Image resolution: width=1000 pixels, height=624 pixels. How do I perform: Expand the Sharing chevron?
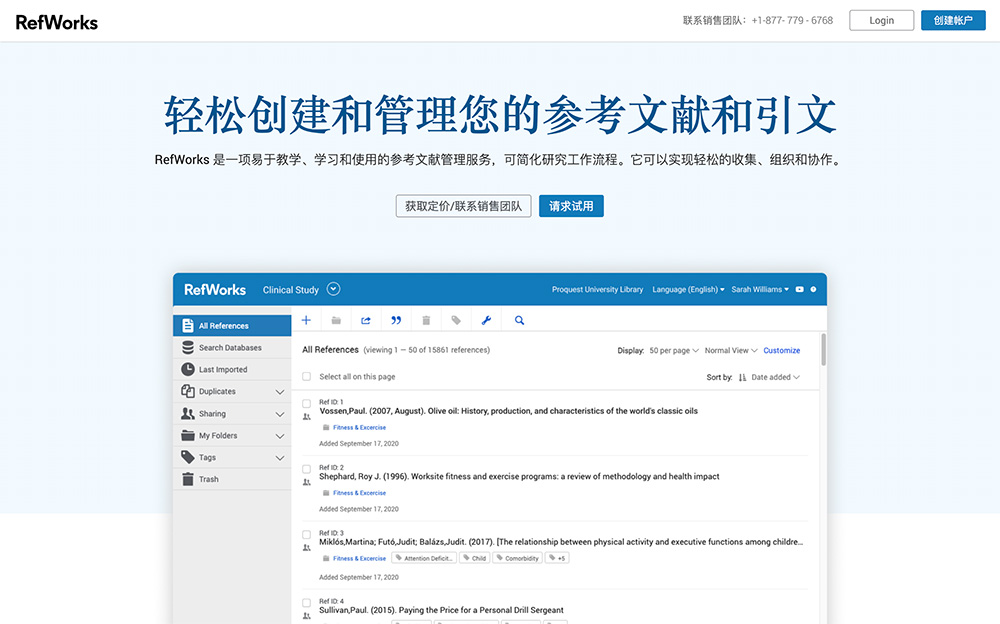click(x=279, y=414)
